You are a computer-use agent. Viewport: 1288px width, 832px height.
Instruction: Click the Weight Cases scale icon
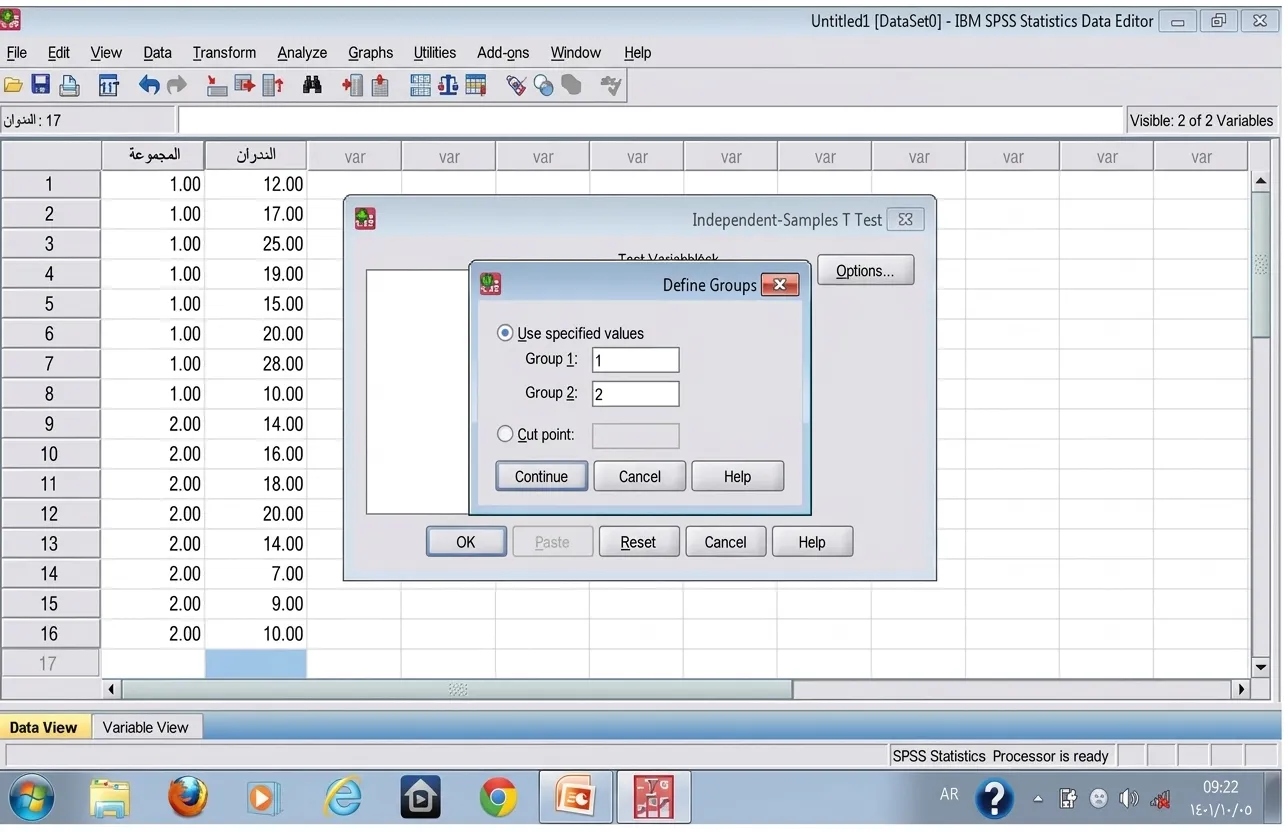pos(448,86)
